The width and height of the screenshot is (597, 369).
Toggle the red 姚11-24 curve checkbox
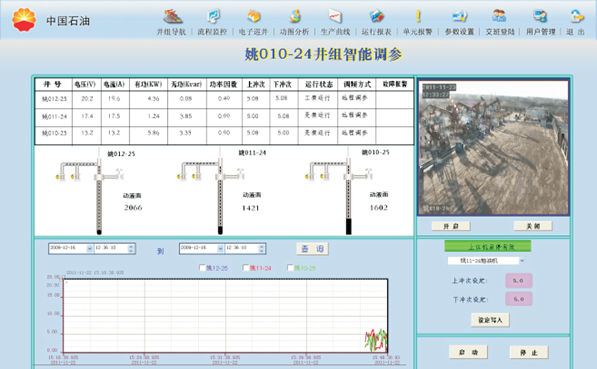(x=246, y=268)
